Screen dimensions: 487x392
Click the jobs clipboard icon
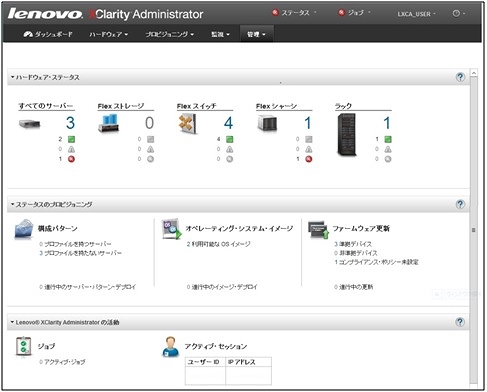pyautogui.click(x=23, y=347)
